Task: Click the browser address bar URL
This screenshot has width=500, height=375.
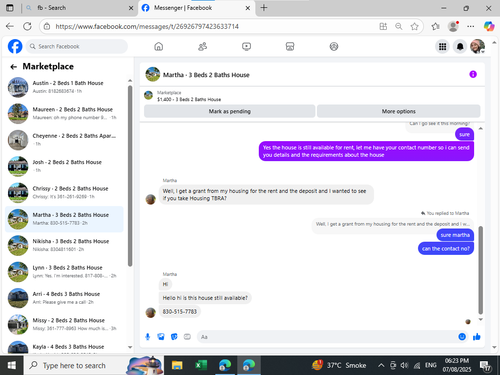Action: (x=147, y=26)
